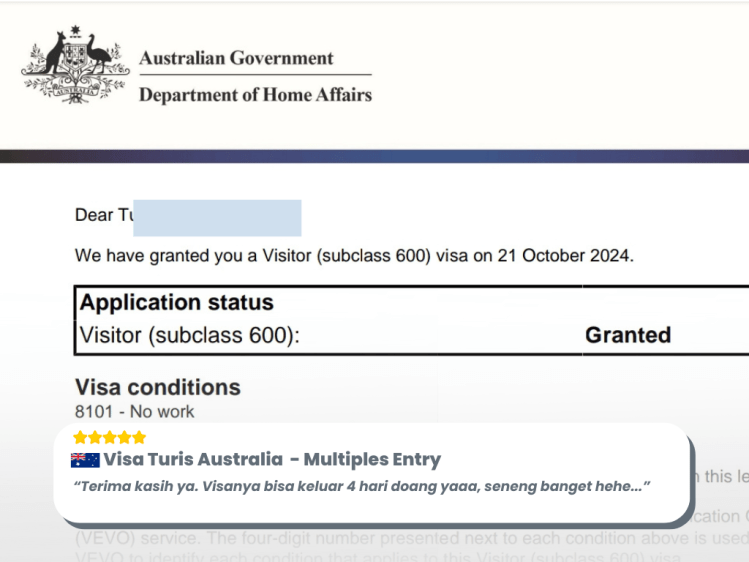This screenshot has height=562, width=749.
Task: Click the bold "Granted" status
Action: click(627, 336)
